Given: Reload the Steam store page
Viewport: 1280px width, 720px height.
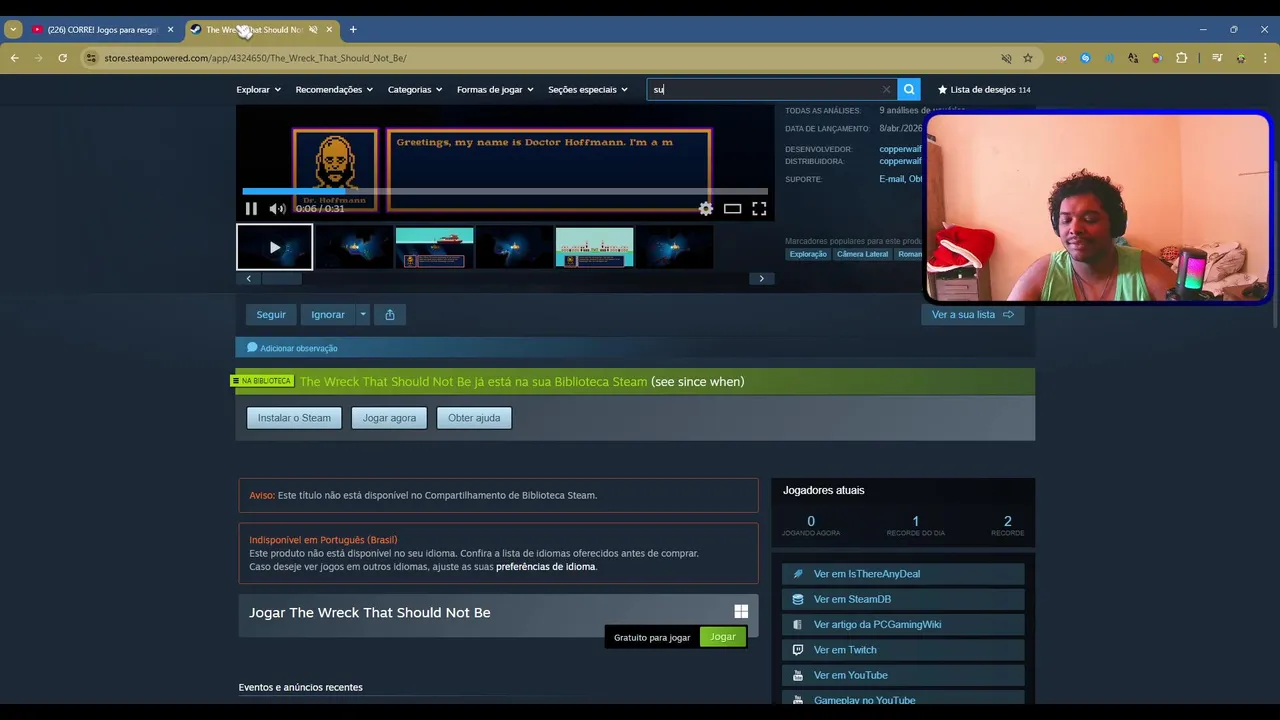Looking at the screenshot, I should pyautogui.click(x=62, y=58).
